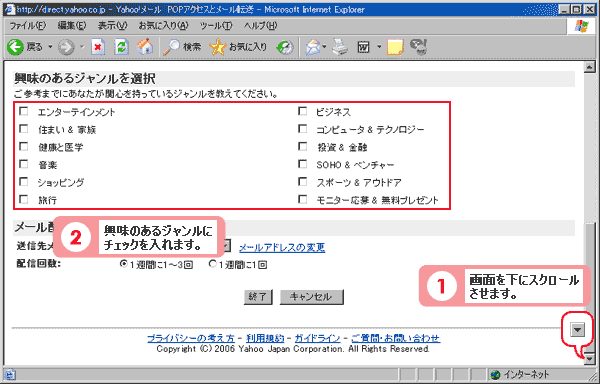
Task: Check the 健康と医学 checkbox
Action: tap(24, 146)
